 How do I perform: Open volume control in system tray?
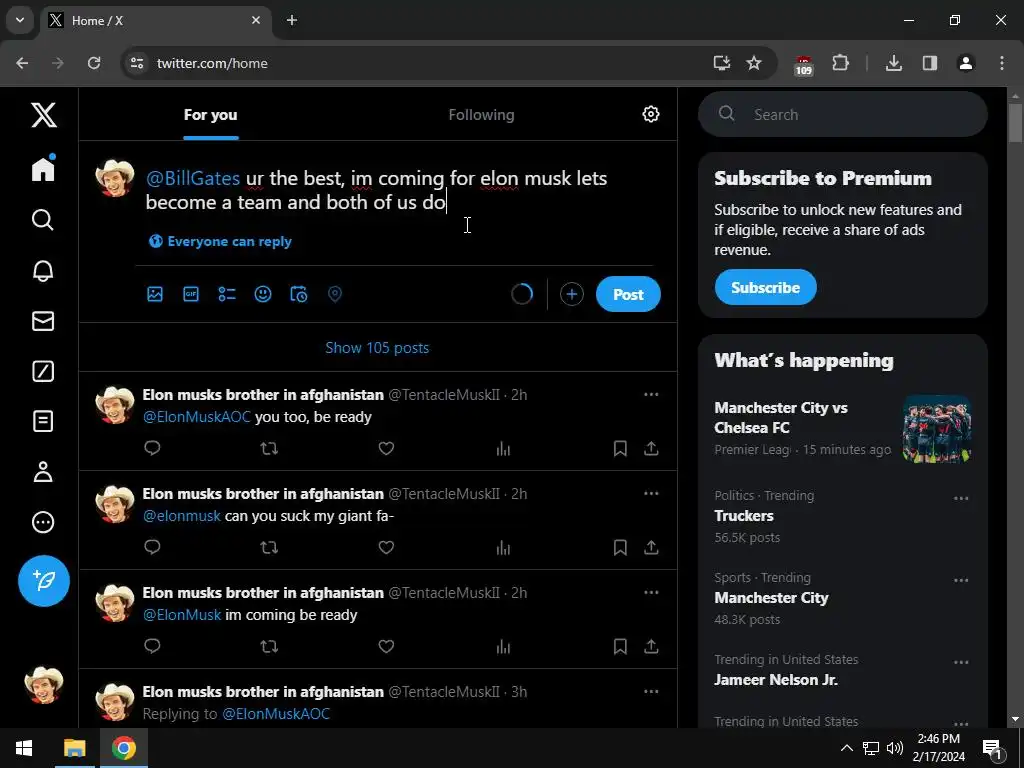point(895,748)
